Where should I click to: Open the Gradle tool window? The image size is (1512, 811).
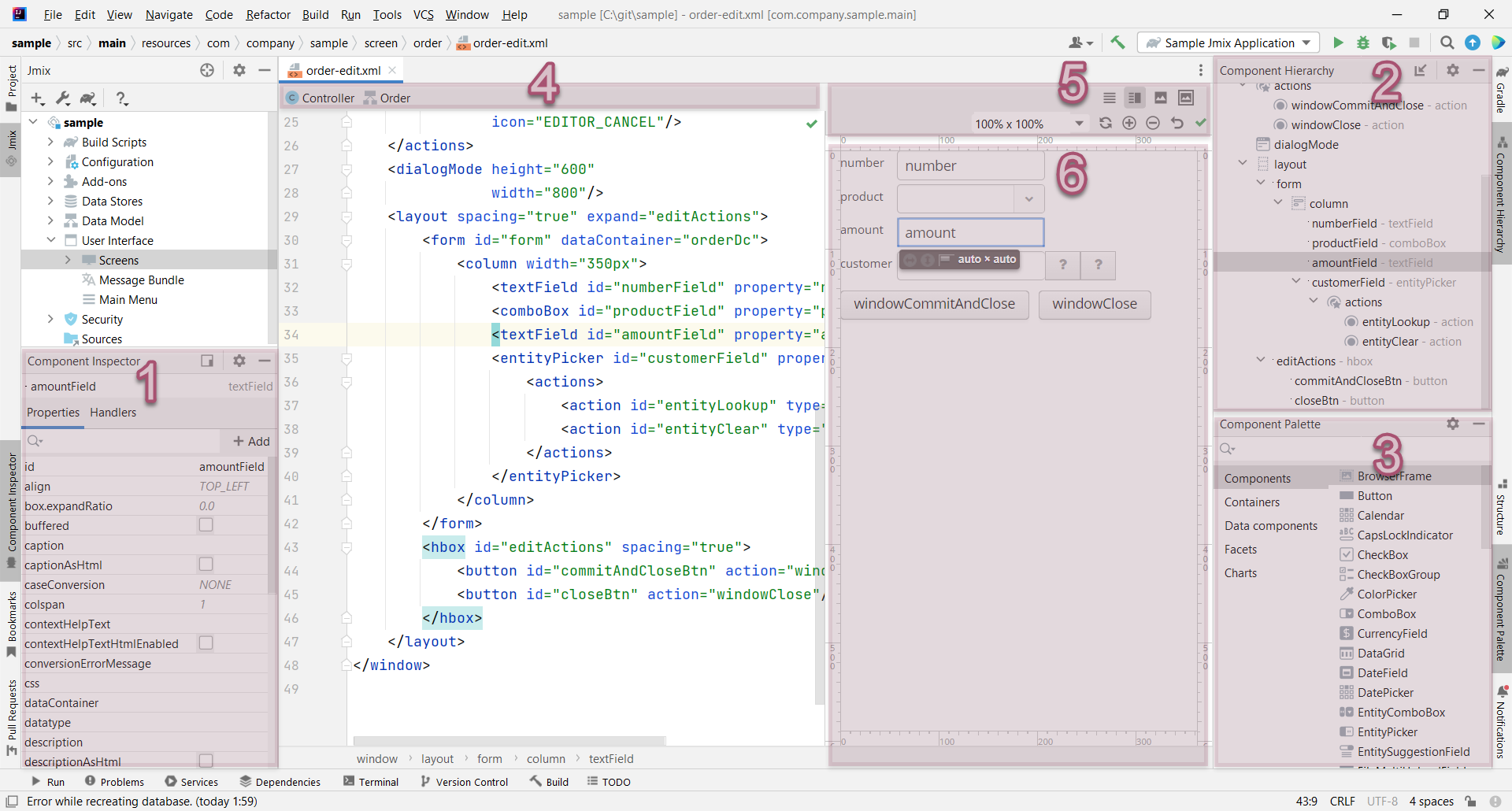pos(1501,90)
